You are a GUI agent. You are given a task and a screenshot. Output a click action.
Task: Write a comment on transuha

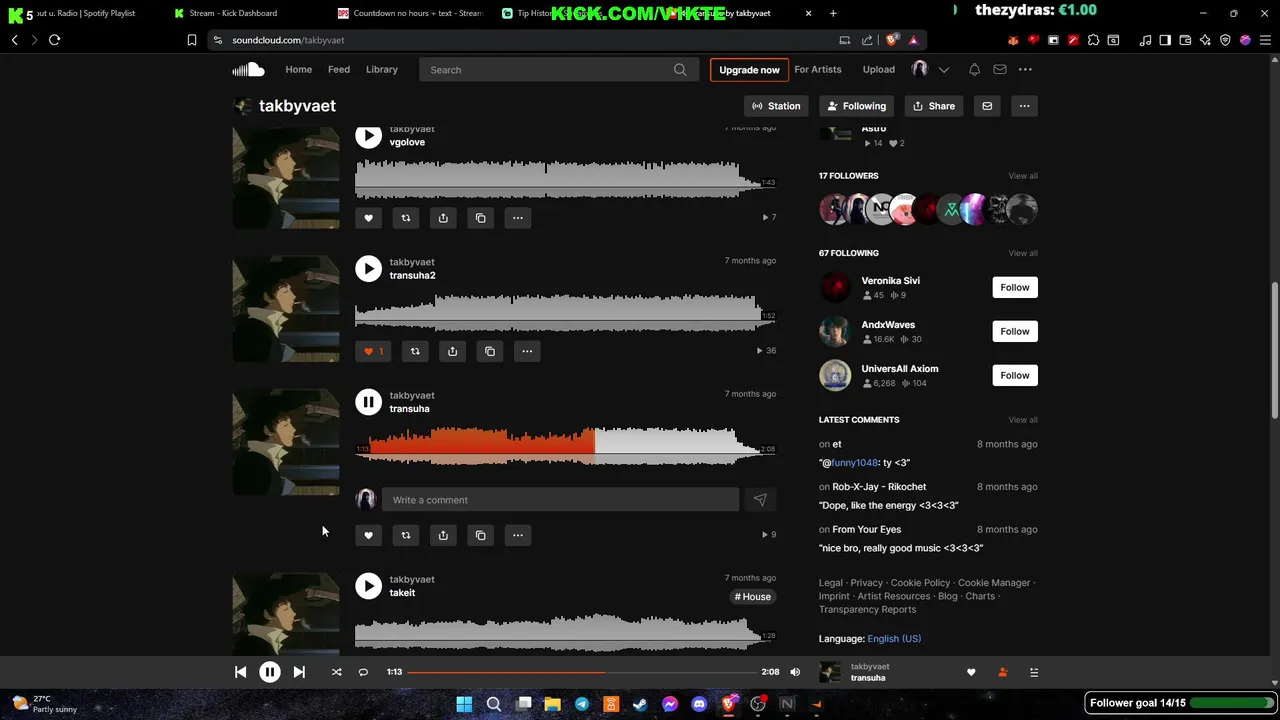(x=560, y=500)
